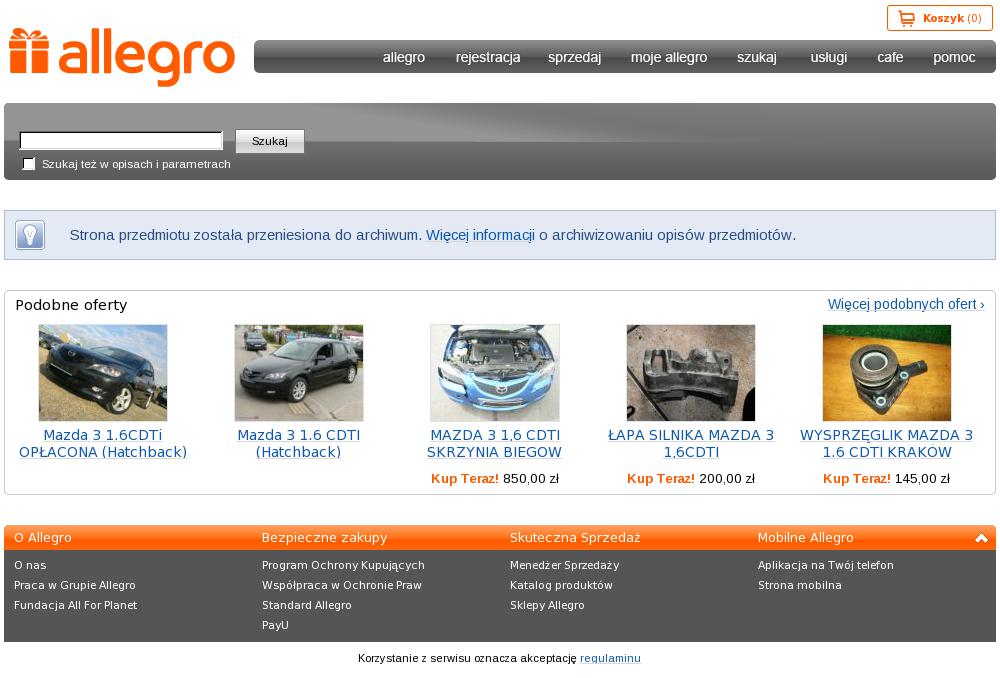Click the Szukaj search button
Viewport: 1000px width, 678px height.
tap(270, 141)
